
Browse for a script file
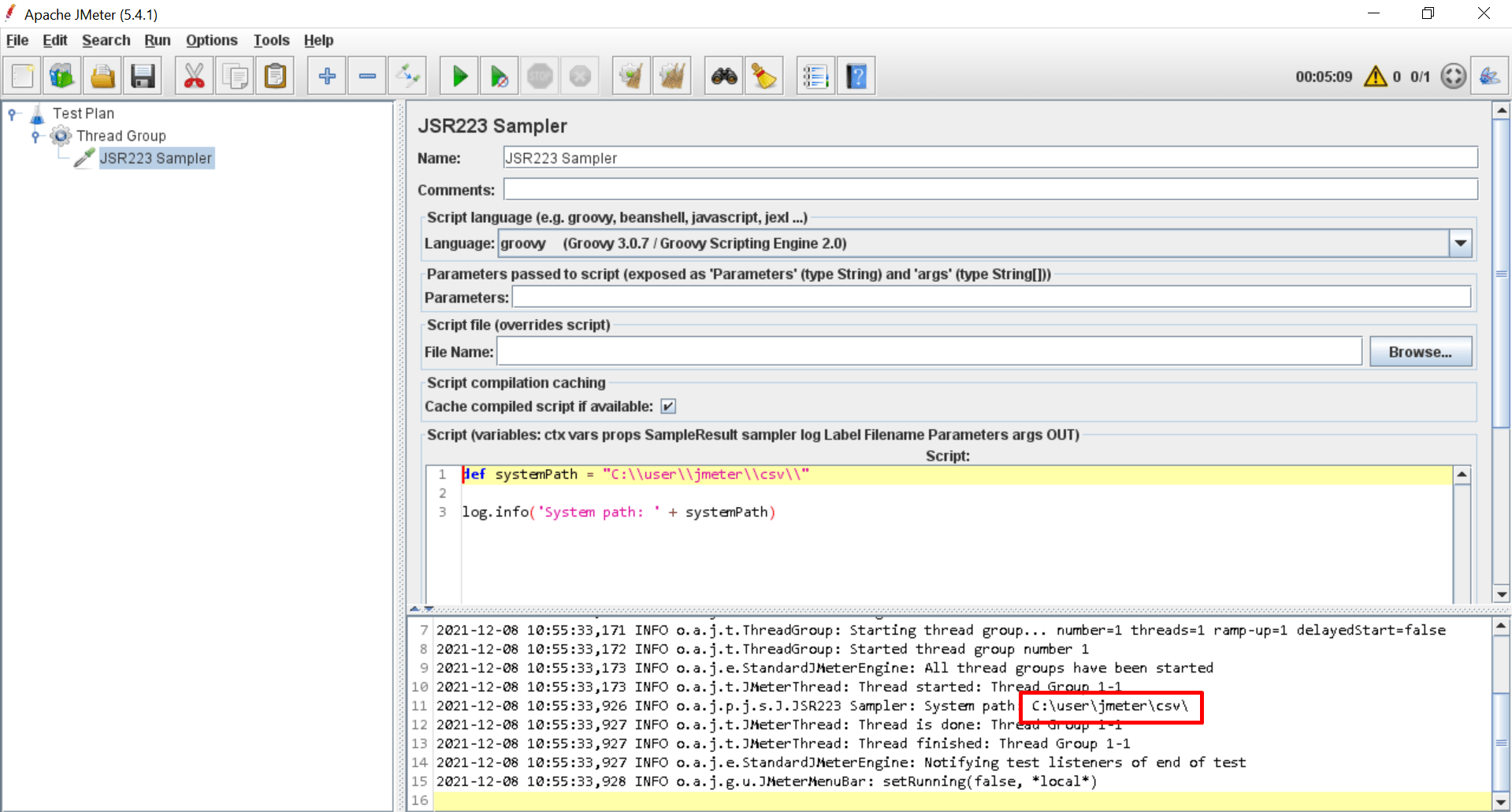(1420, 351)
